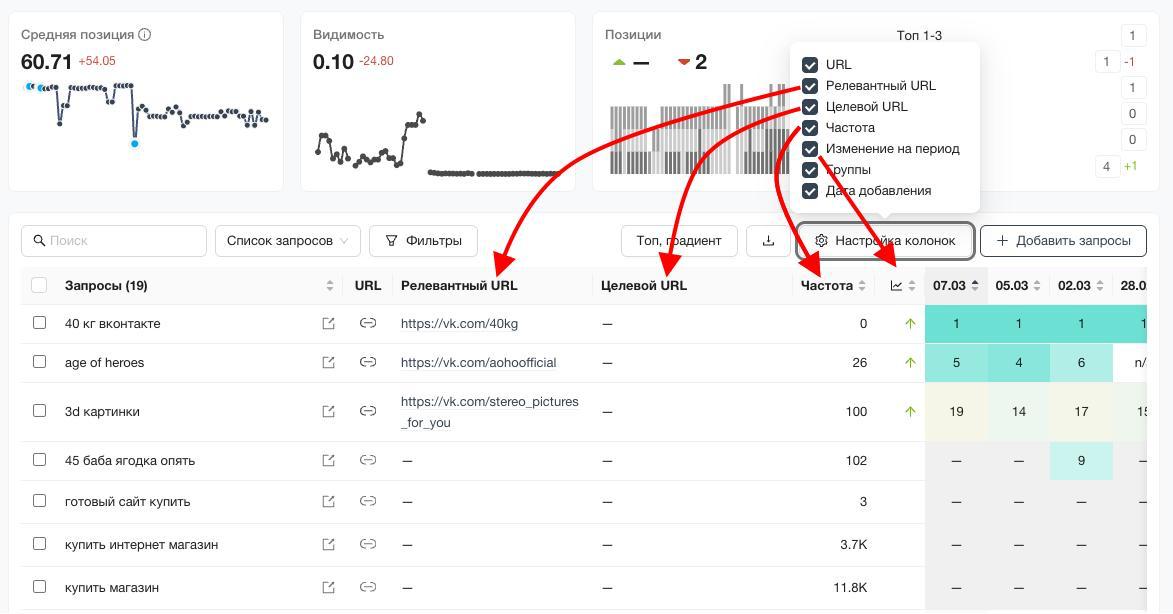This screenshot has height=614, width=1173.
Task: Toggle 'Изменение на период' option in column menu
Action: (x=810, y=149)
